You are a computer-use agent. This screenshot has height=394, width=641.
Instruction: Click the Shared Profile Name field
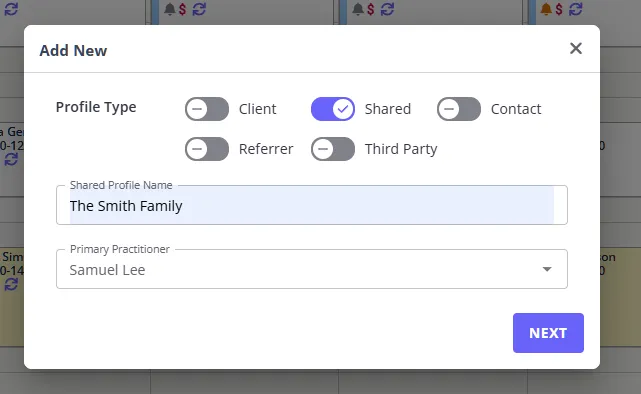pos(312,205)
